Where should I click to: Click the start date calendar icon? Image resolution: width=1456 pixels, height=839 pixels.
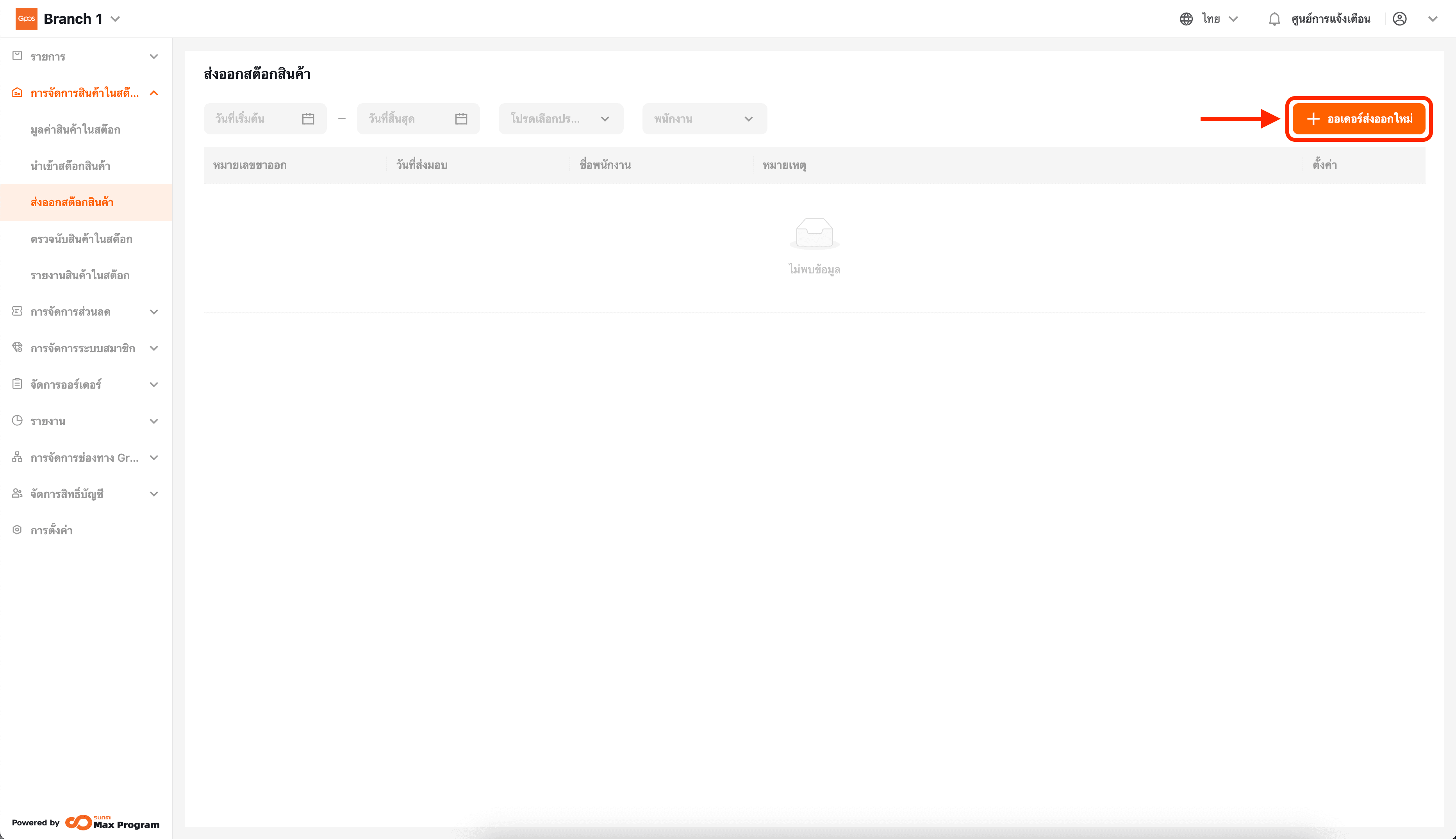(x=308, y=119)
